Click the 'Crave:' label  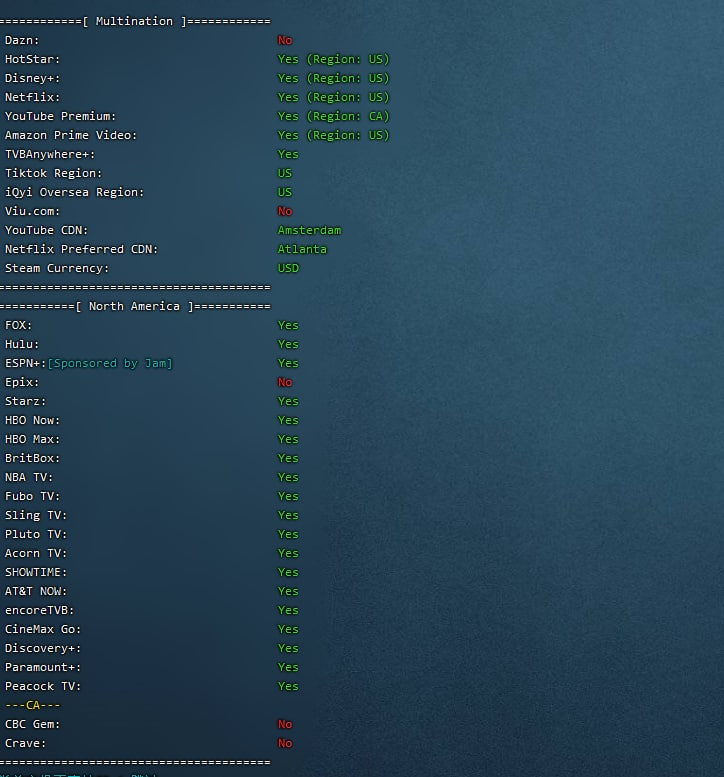[x=25, y=743]
